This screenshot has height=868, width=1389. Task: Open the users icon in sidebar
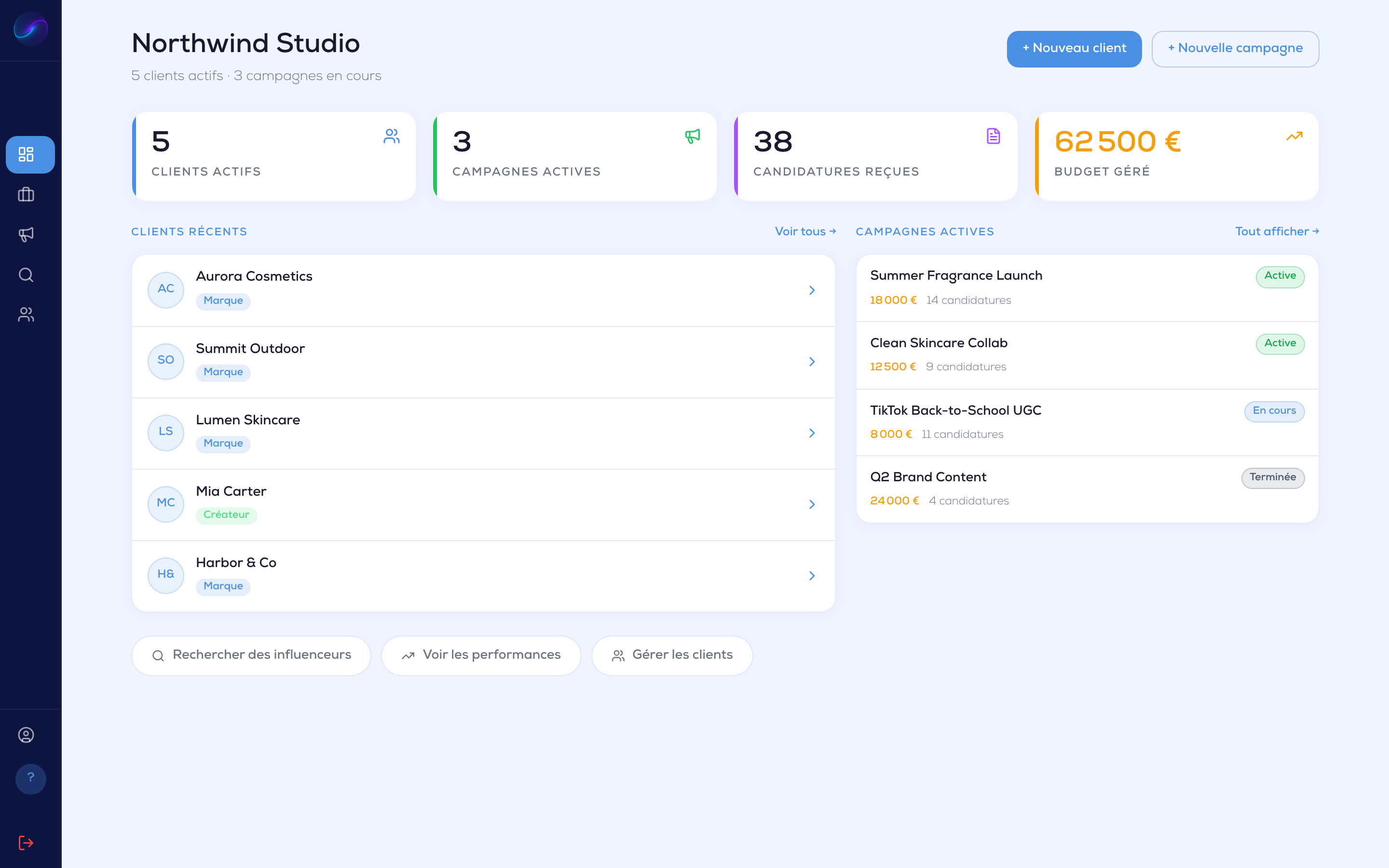click(27, 314)
